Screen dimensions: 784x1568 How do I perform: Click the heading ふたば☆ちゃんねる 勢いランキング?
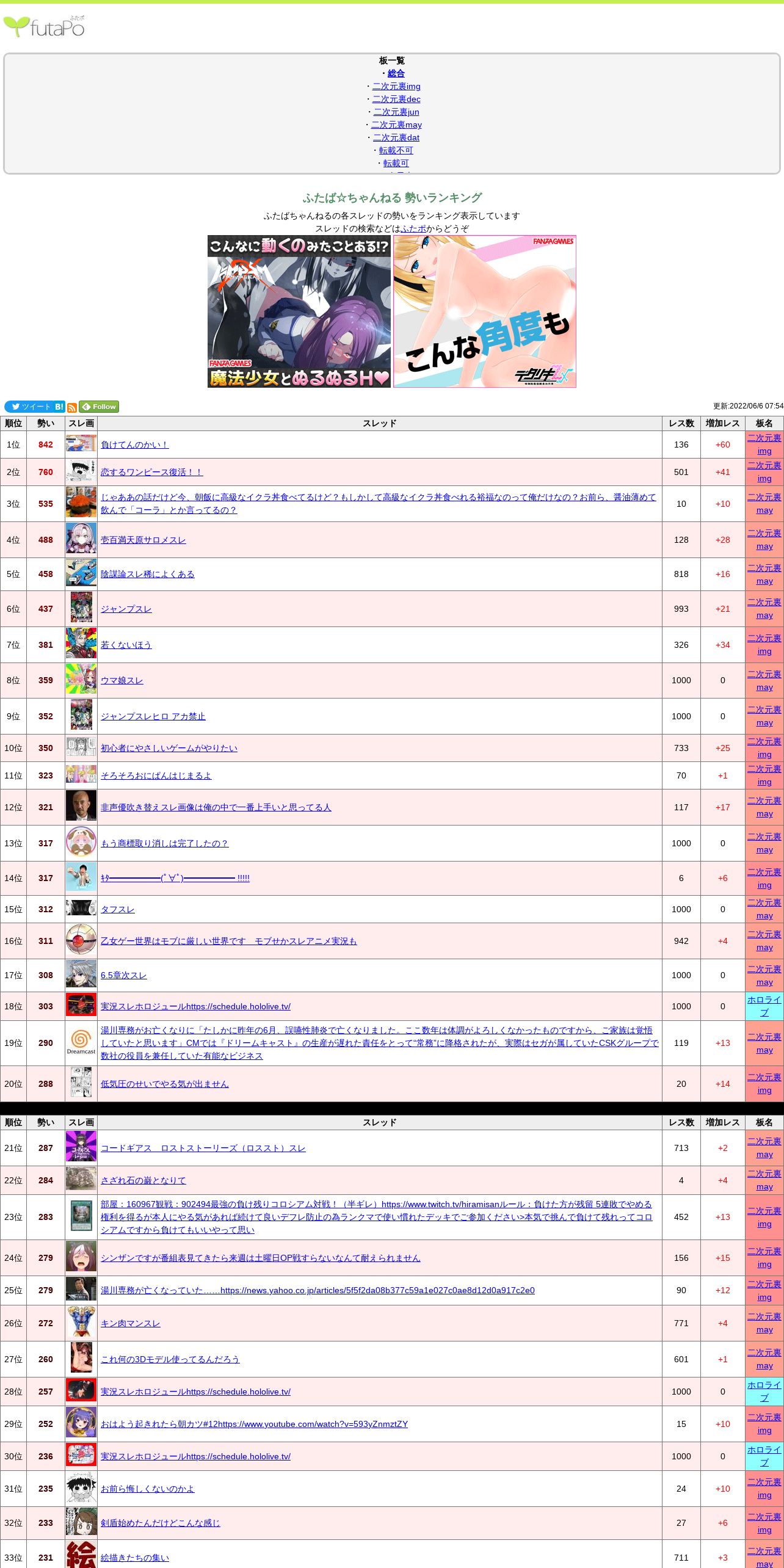[x=392, y=198]
